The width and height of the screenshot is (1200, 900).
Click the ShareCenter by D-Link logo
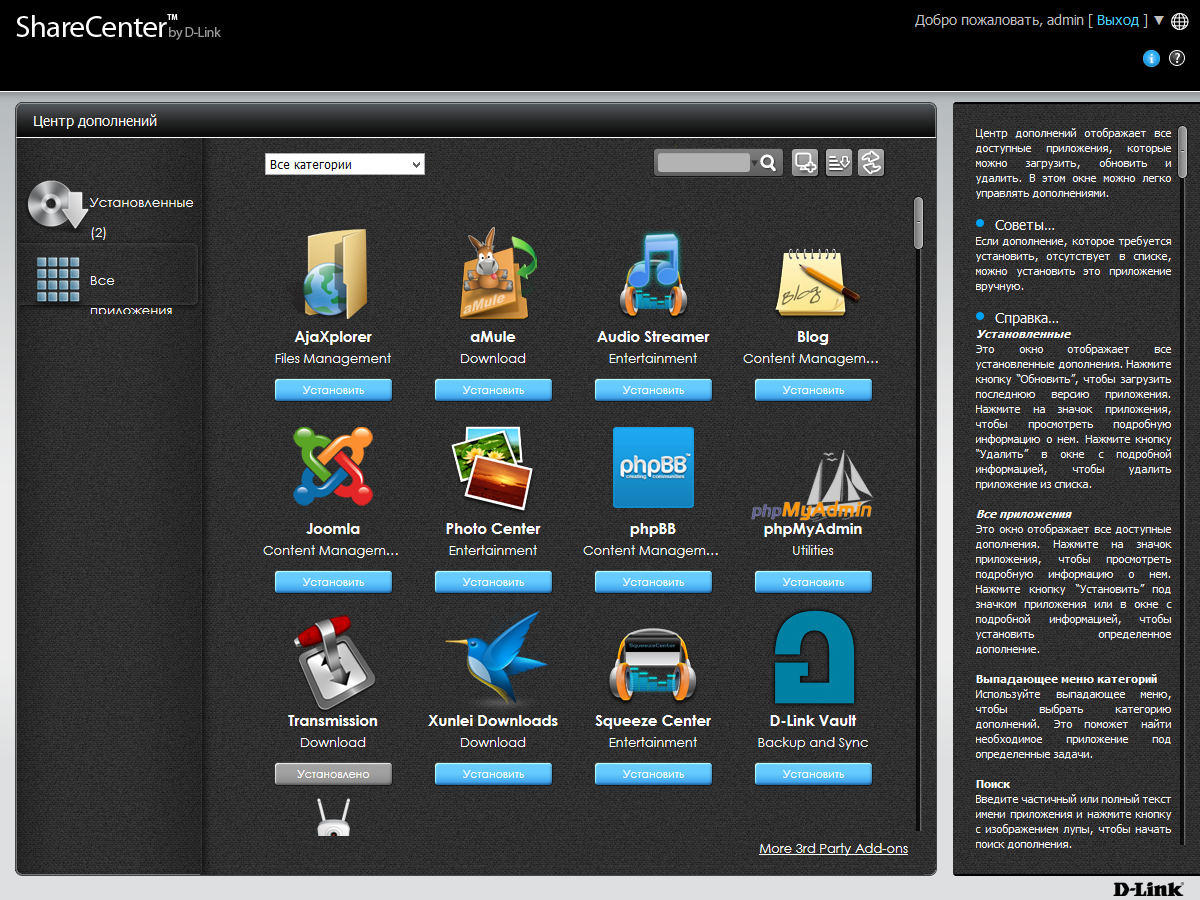click(x=118, y=28)
